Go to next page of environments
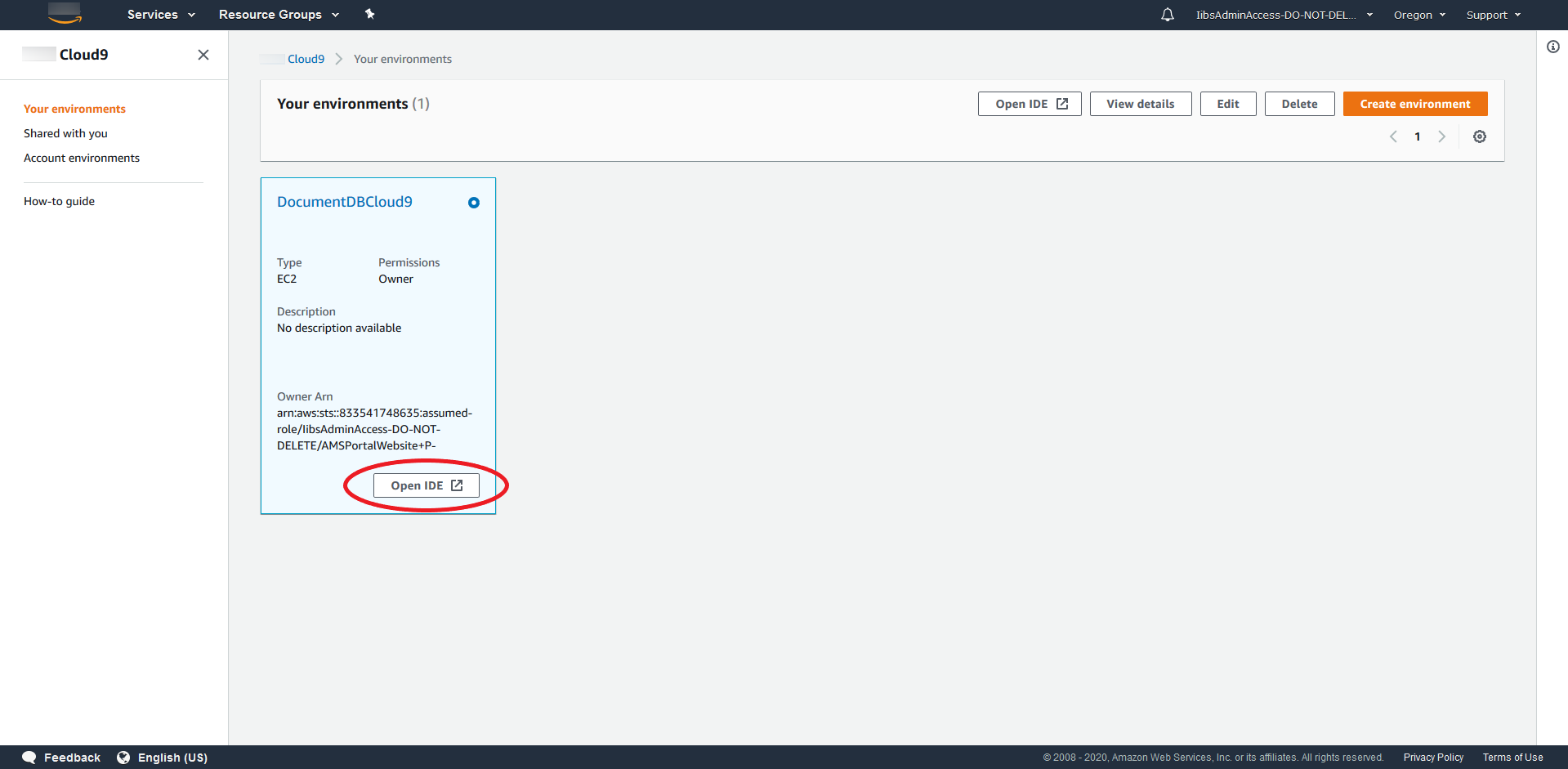 [x=1441, y=136]
